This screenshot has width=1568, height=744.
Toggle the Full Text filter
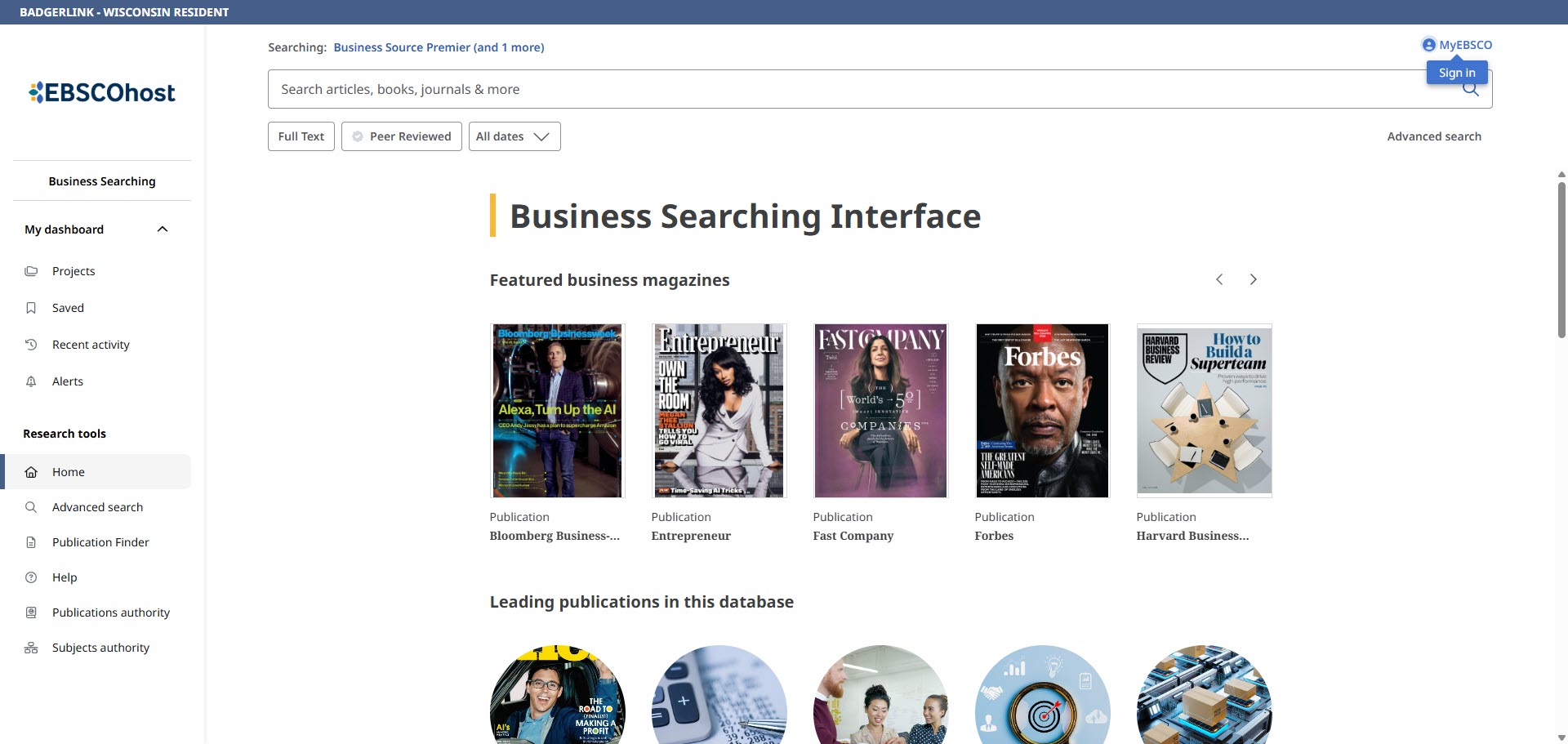tap(301, 136)
